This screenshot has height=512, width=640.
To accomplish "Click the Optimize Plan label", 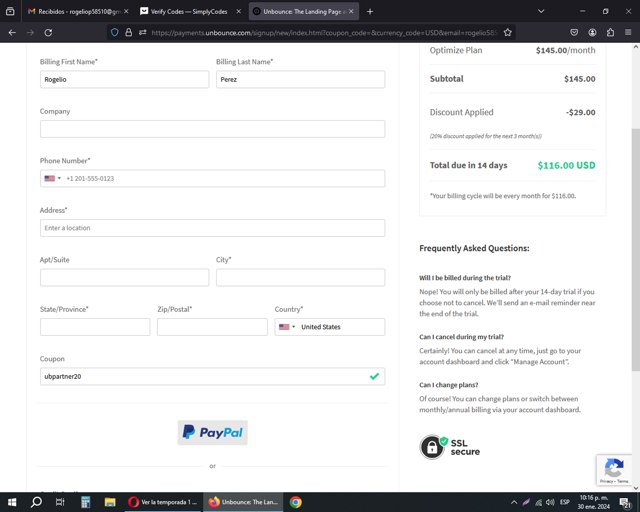I will coord(456,50).
